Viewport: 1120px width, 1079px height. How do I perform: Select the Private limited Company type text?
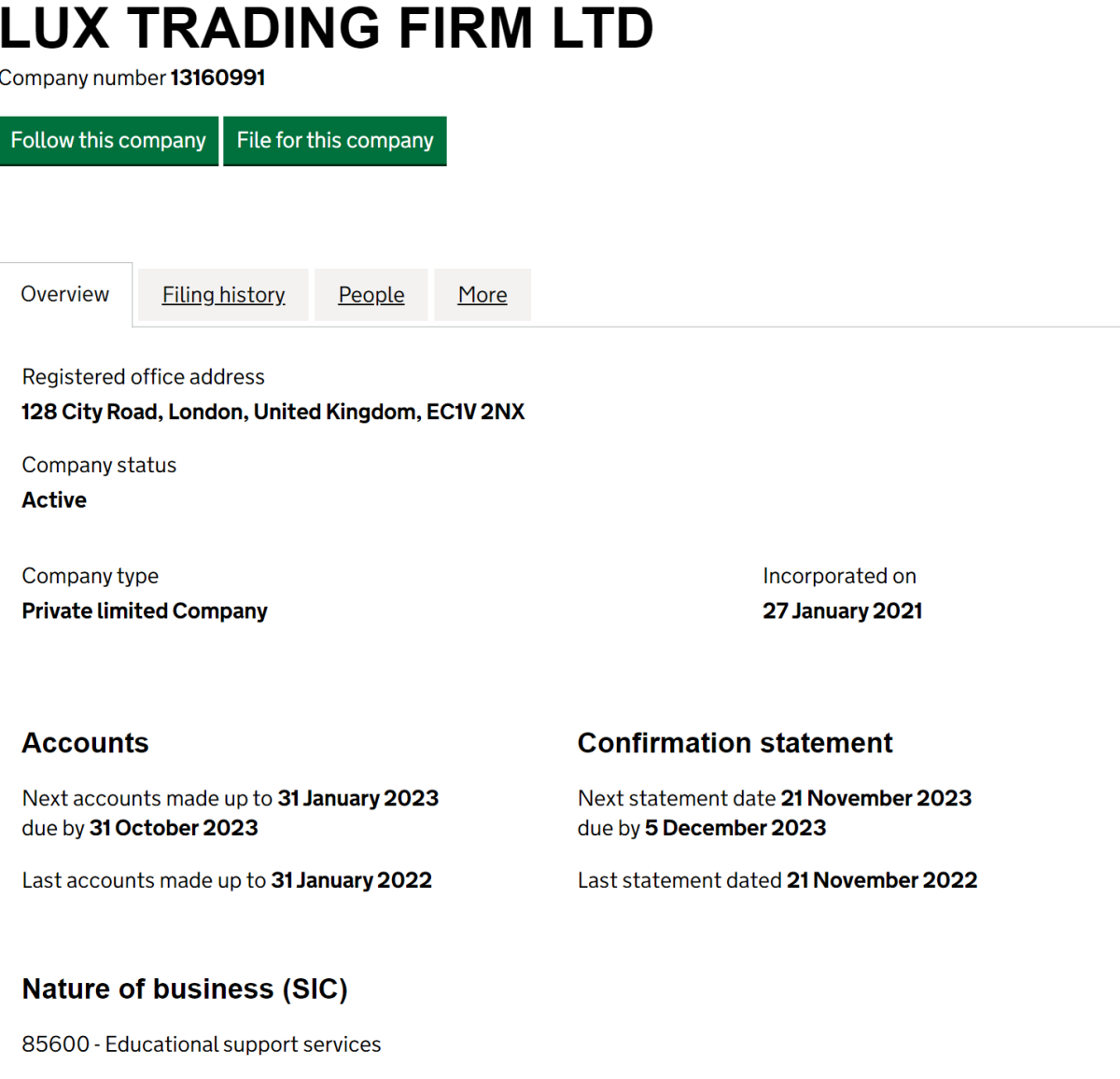pyautogui.click(x=145, y=610)
